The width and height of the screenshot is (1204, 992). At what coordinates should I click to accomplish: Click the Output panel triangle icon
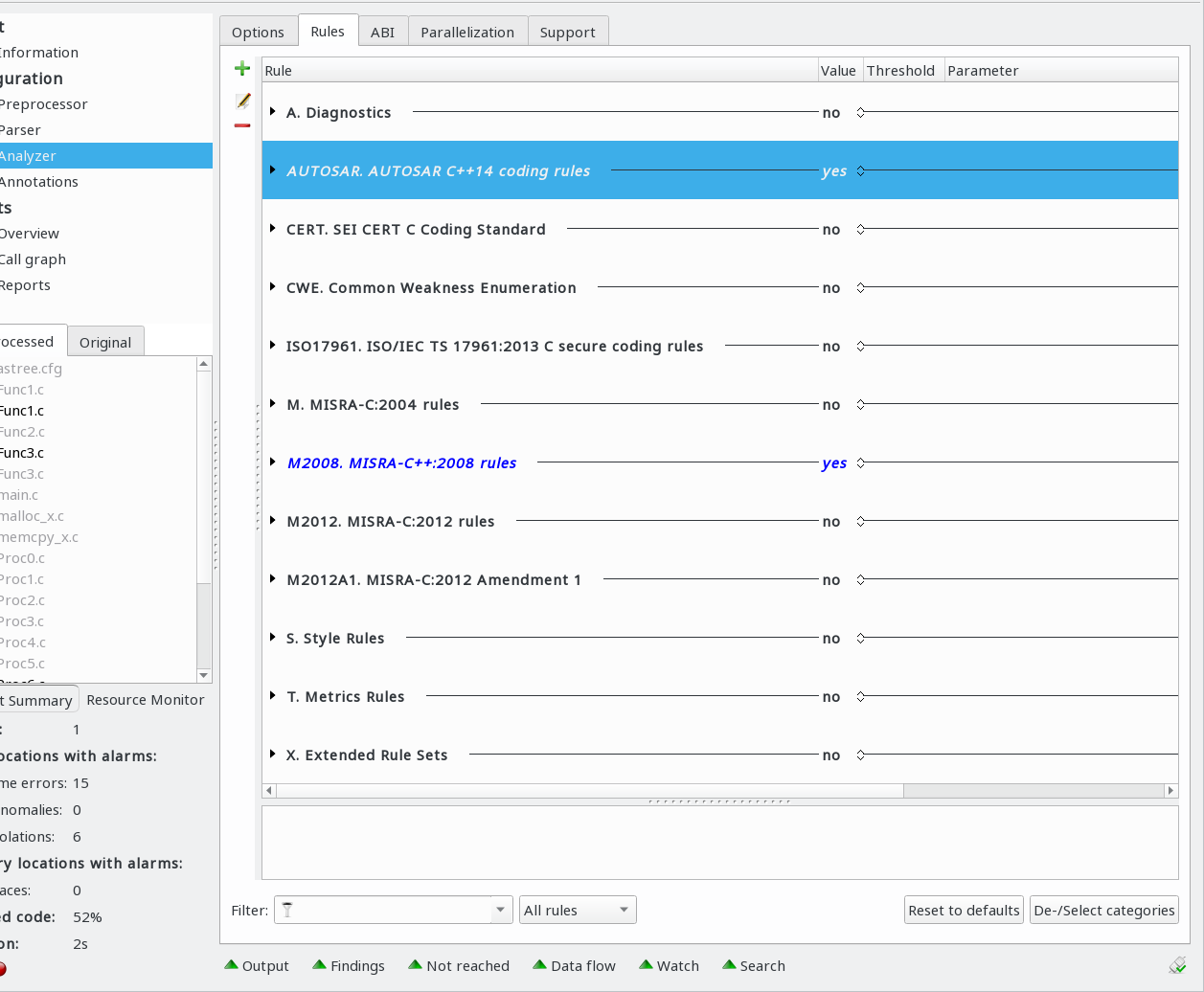click(x=231, y=965)
